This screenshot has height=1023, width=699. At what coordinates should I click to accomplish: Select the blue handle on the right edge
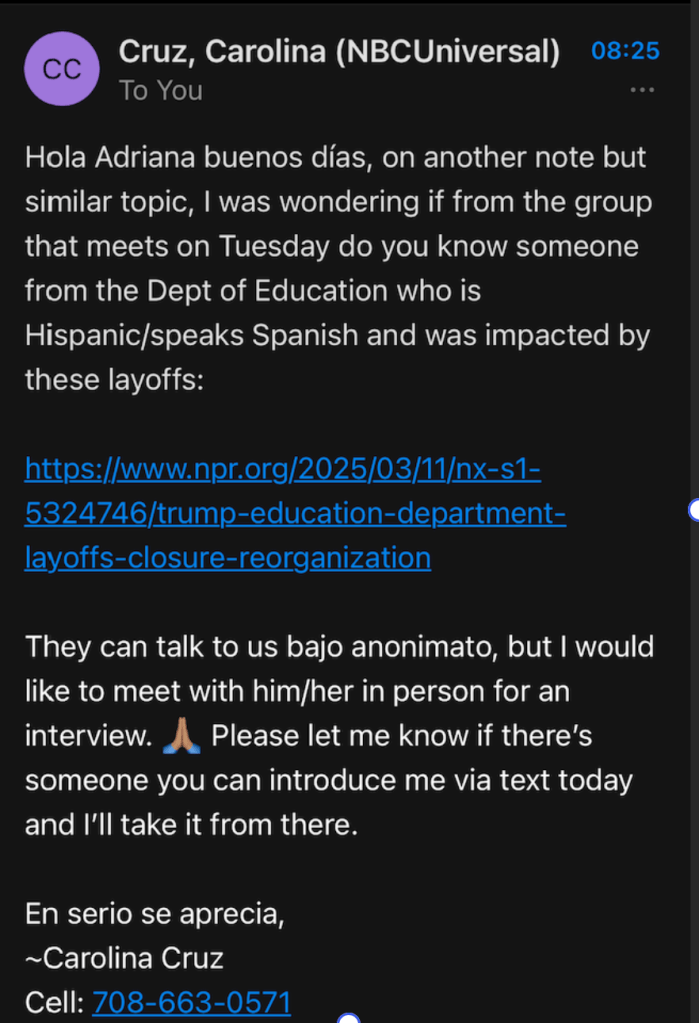pyautogui.click(x=694, y=510)
